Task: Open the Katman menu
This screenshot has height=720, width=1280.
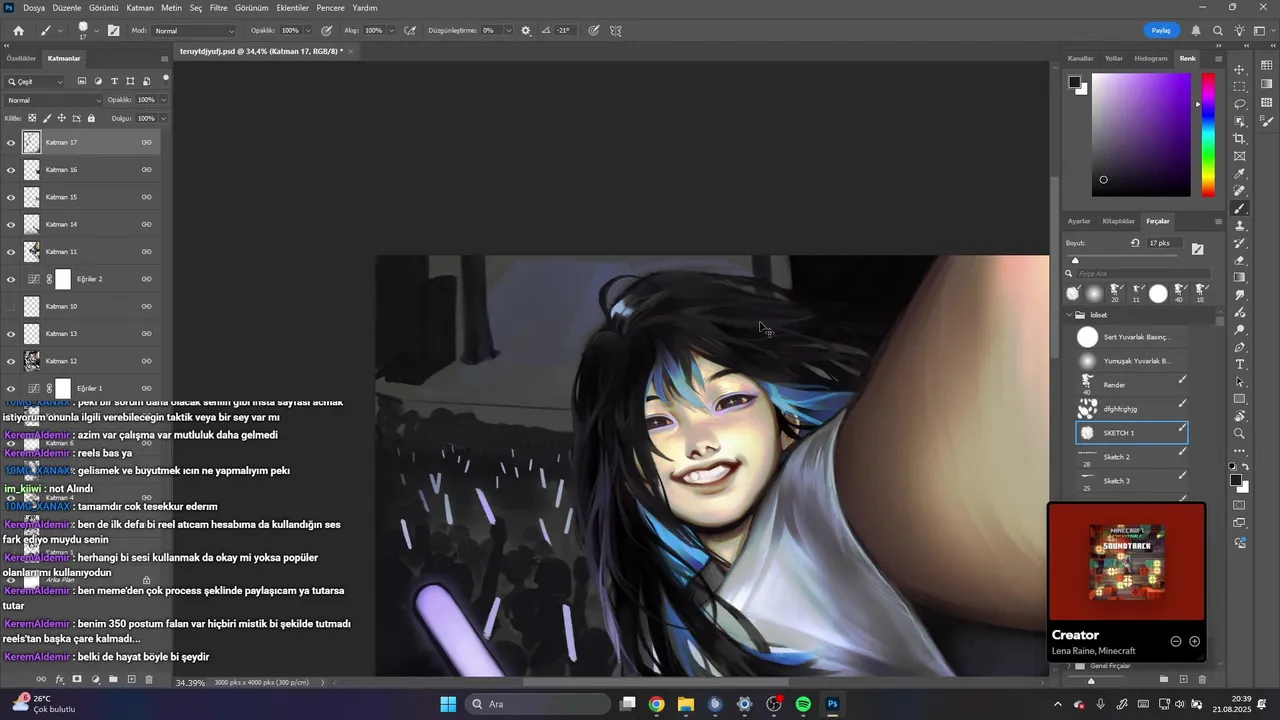Action: tap(140, 7)
